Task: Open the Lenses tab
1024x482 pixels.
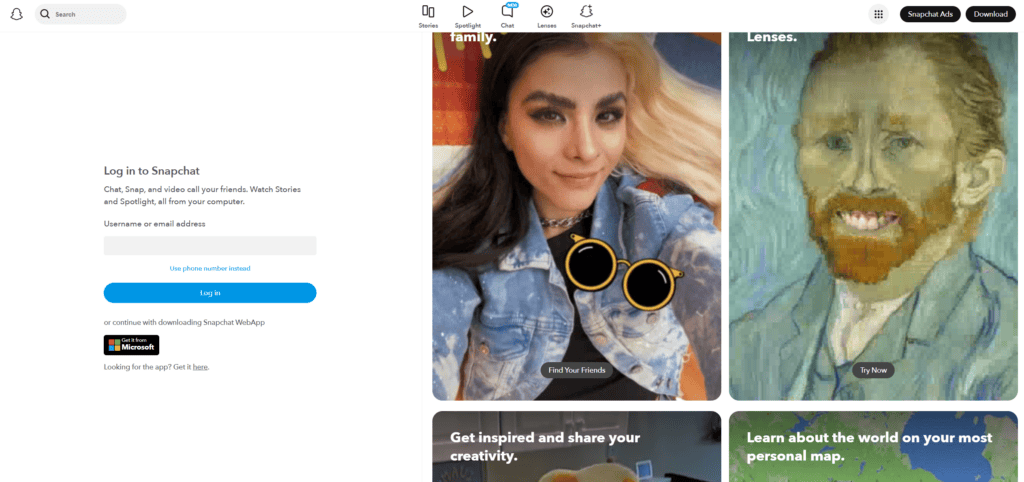Action: (547, 16)
